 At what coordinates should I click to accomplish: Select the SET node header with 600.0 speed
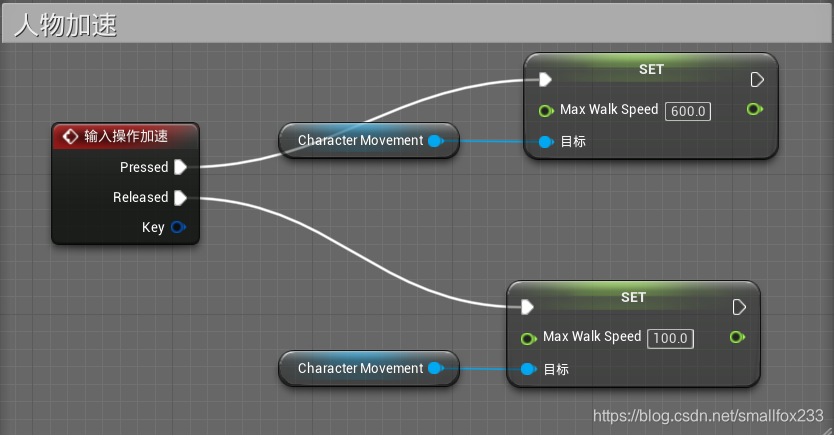point(651,69)
